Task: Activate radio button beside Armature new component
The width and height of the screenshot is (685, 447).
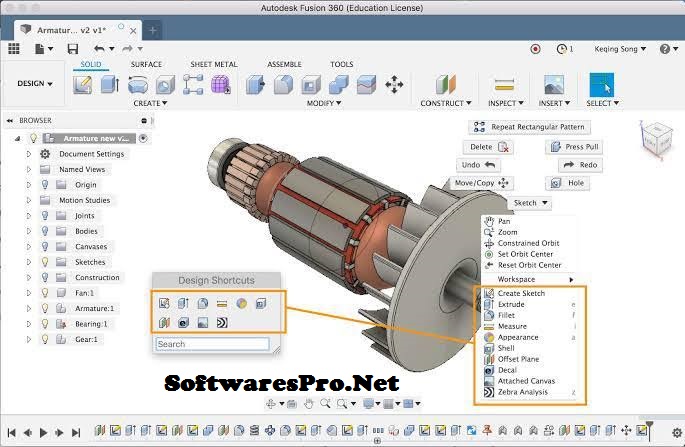Action: coord(143,139)
